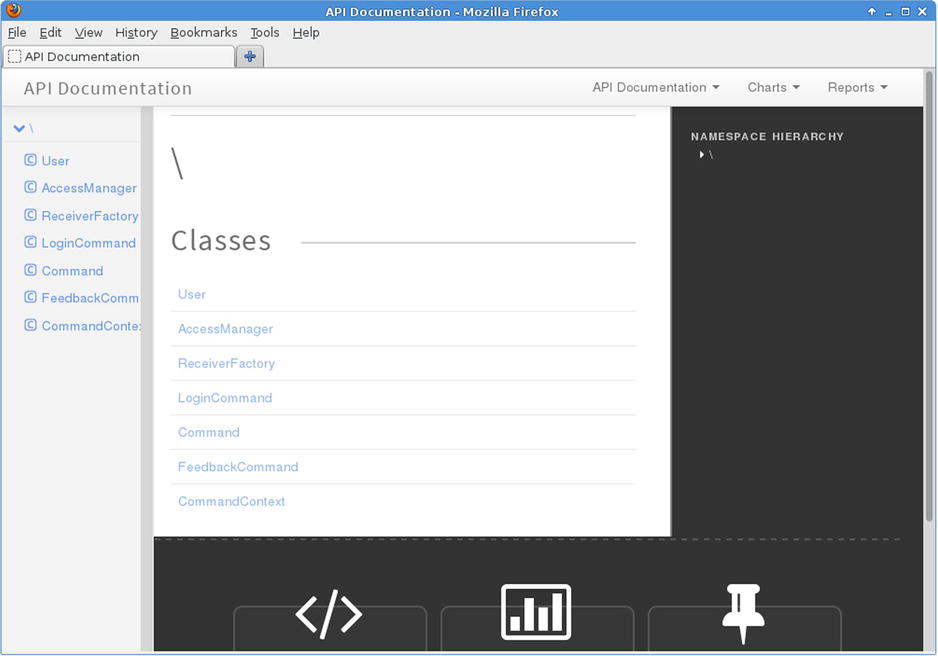Click the class icon beside ReceiverFactory in sidebar
938x656 pixels.
pos(31,215)
